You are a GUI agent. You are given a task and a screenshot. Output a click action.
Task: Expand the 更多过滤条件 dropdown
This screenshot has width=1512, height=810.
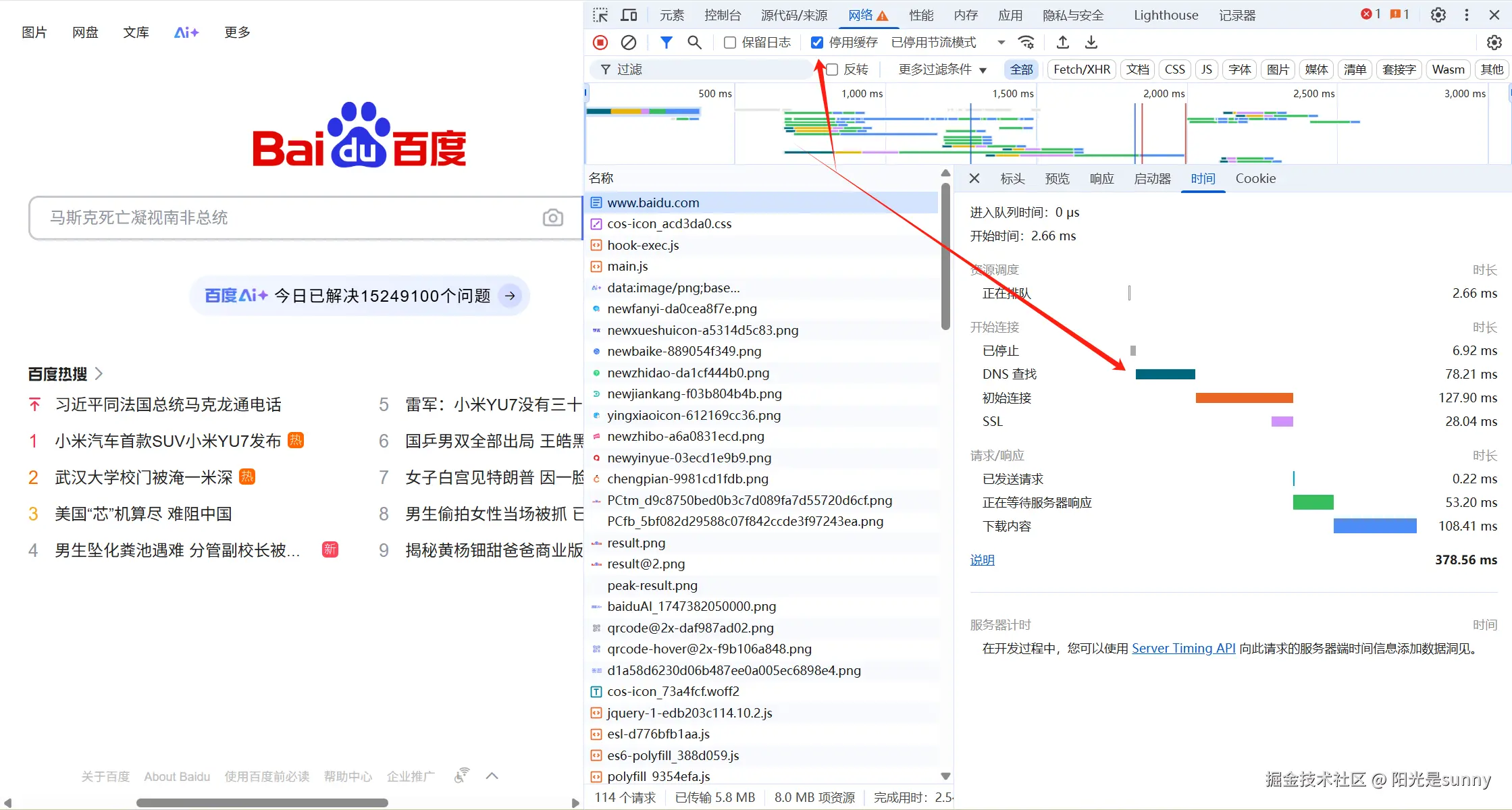click(x=942, y=70)
